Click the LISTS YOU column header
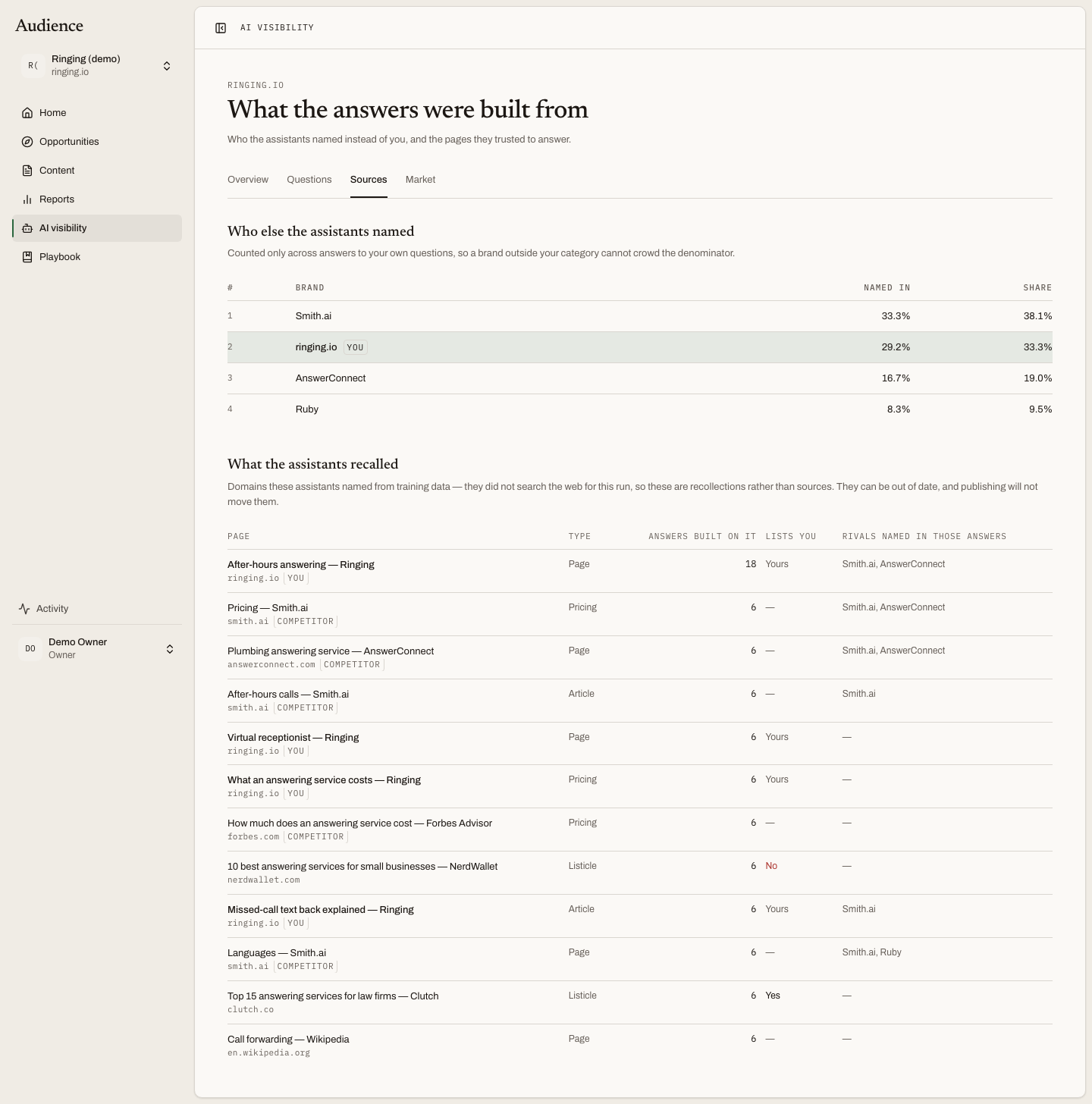This screenshot has width=1092, height=1104. click(791, 537)
